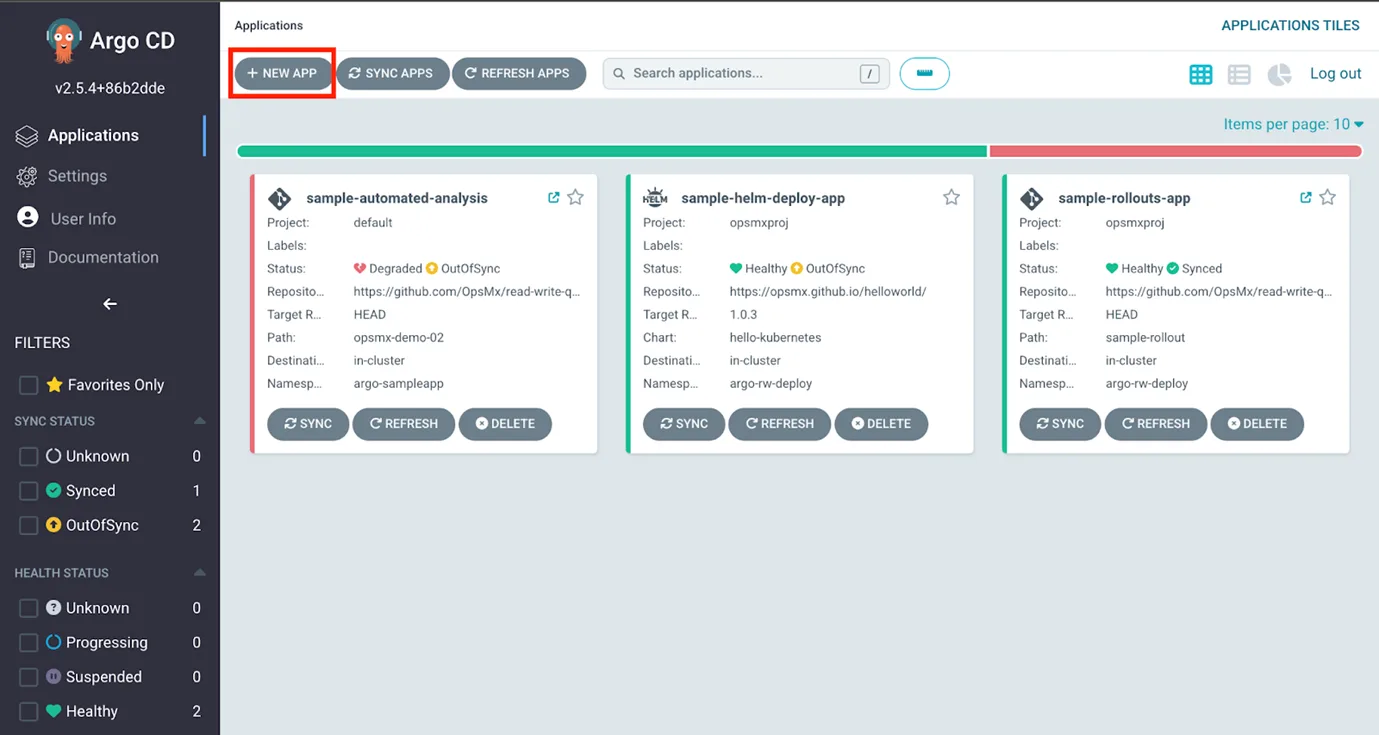The width and height of the screenshot is (1379, 735).
Task: Check the Sync Status Unknown filter
Action: (x=28, y=457)
